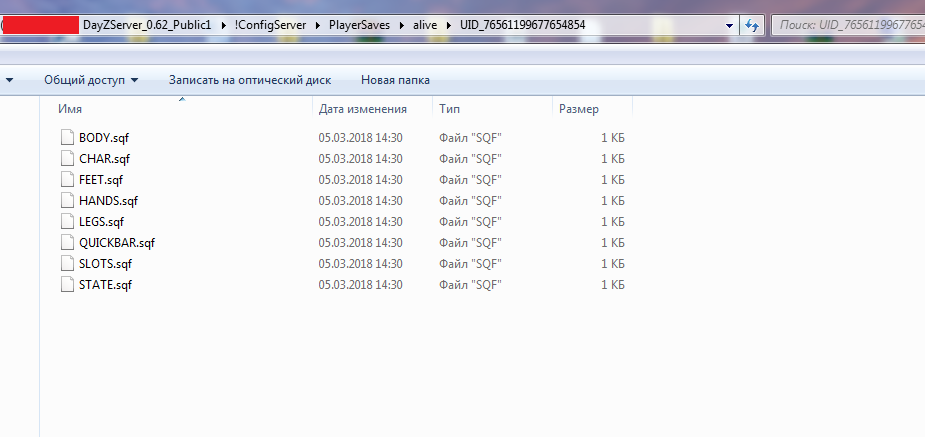Viewport: 925px width, 437px height.
Task: Sort by Тип column header
Action: coord(450,109)
